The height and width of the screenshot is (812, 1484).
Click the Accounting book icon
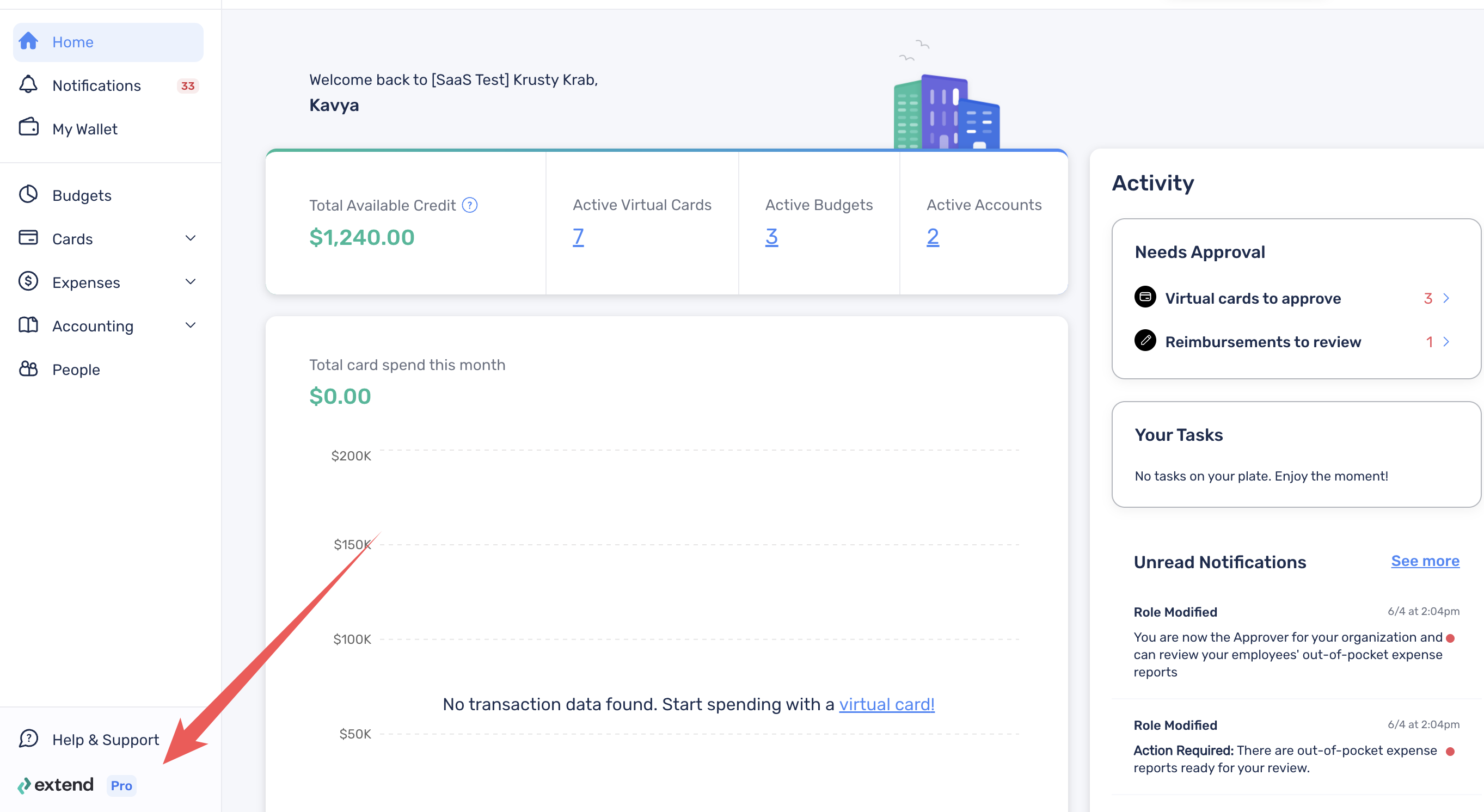28,325
